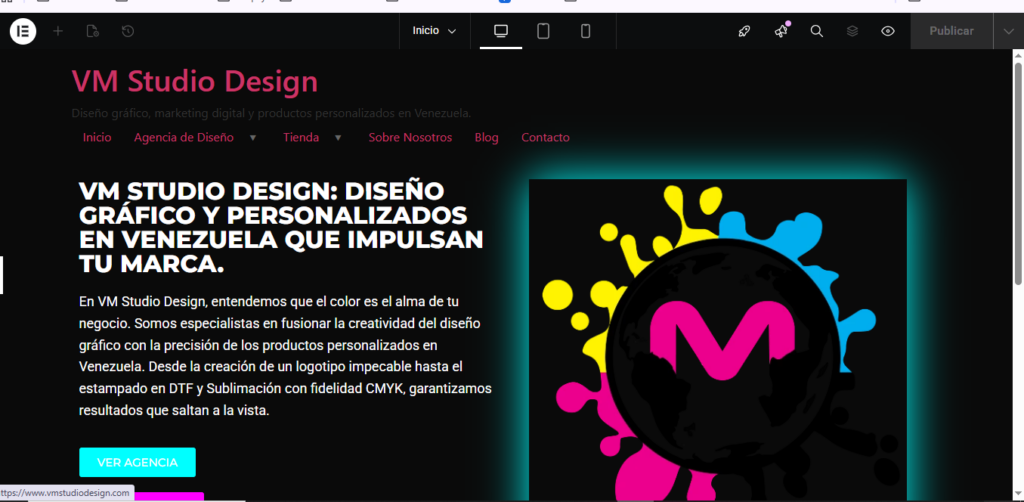The image size is (1024, 502).
Task: Select the Agencia de Diseño menu item
Action: pos(184,138)
